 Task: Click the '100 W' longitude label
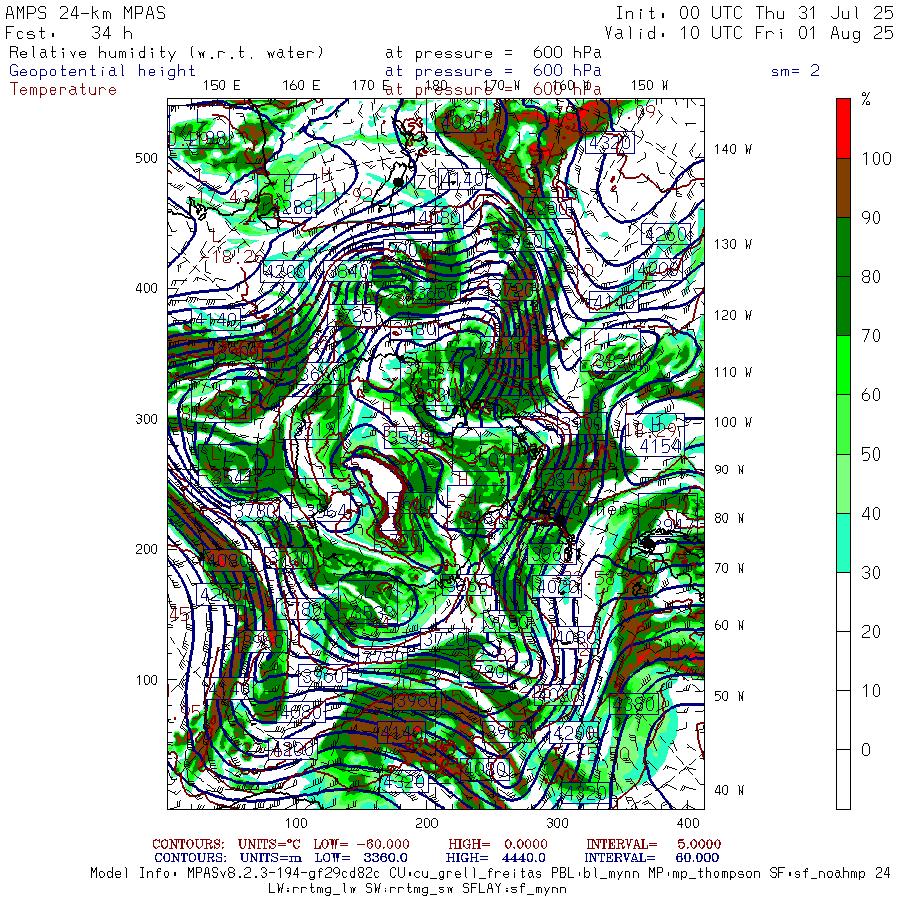pyautogui.click(x=733, y=422)
